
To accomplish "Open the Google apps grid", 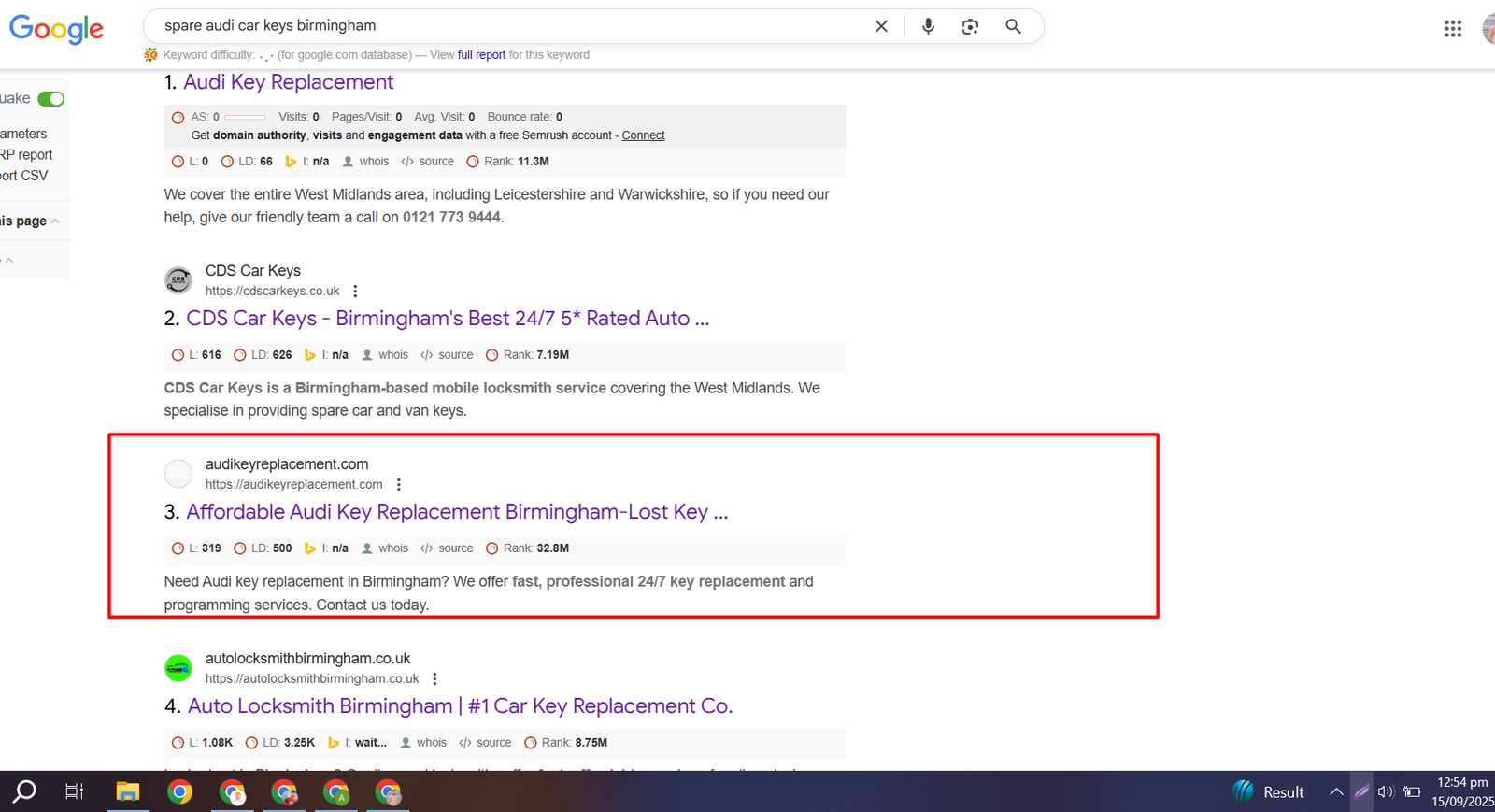I will (x=1452, y=29).
